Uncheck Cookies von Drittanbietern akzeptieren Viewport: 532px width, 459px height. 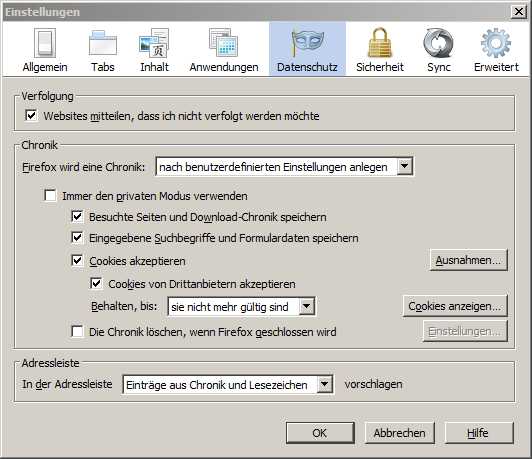tap(96, 283)
